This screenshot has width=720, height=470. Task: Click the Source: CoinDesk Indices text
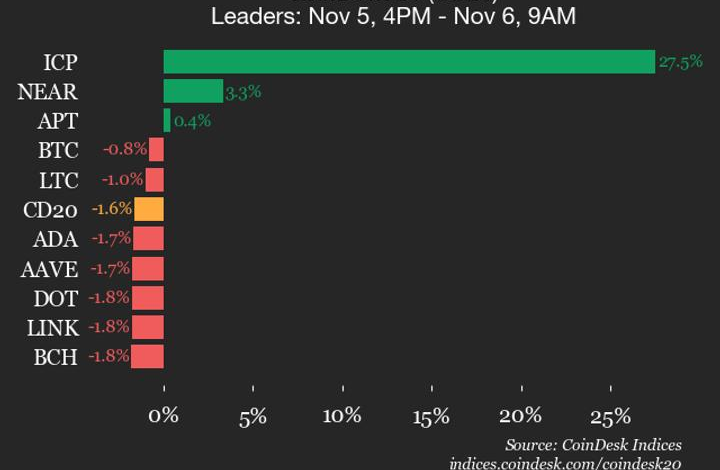(x=593, y=445)
